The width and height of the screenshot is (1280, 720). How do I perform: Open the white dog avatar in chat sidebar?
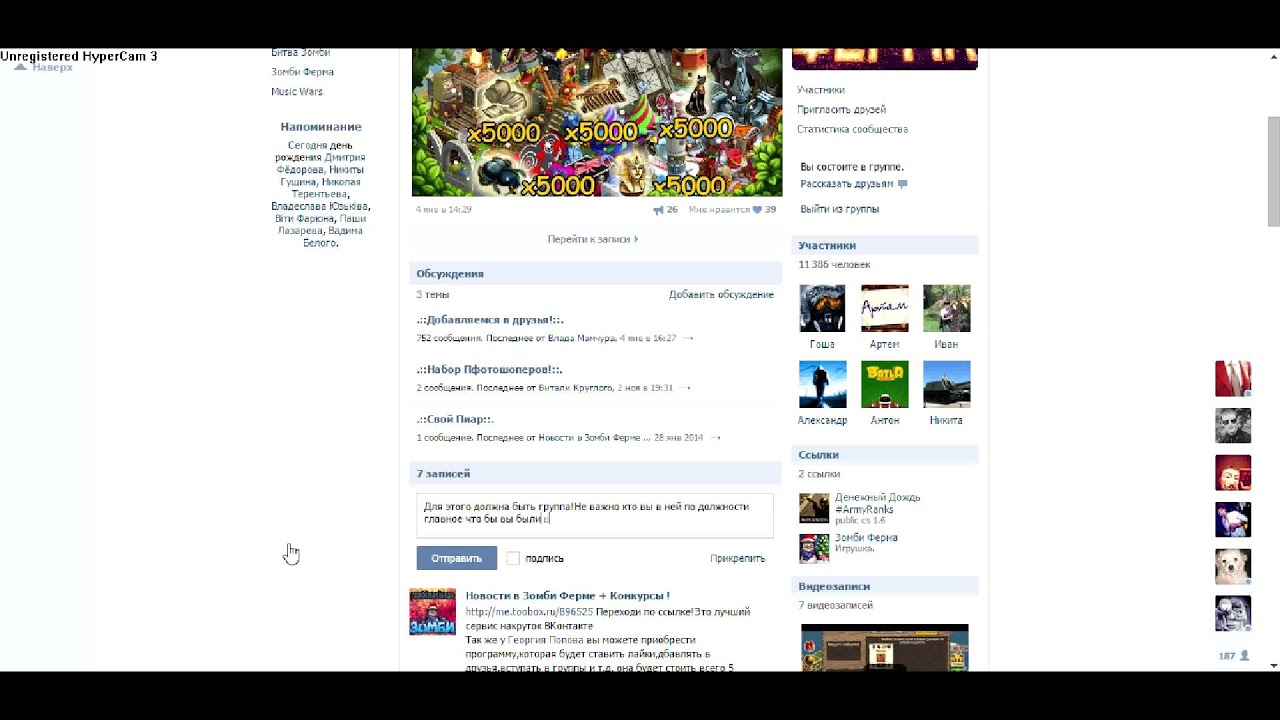1233,567
